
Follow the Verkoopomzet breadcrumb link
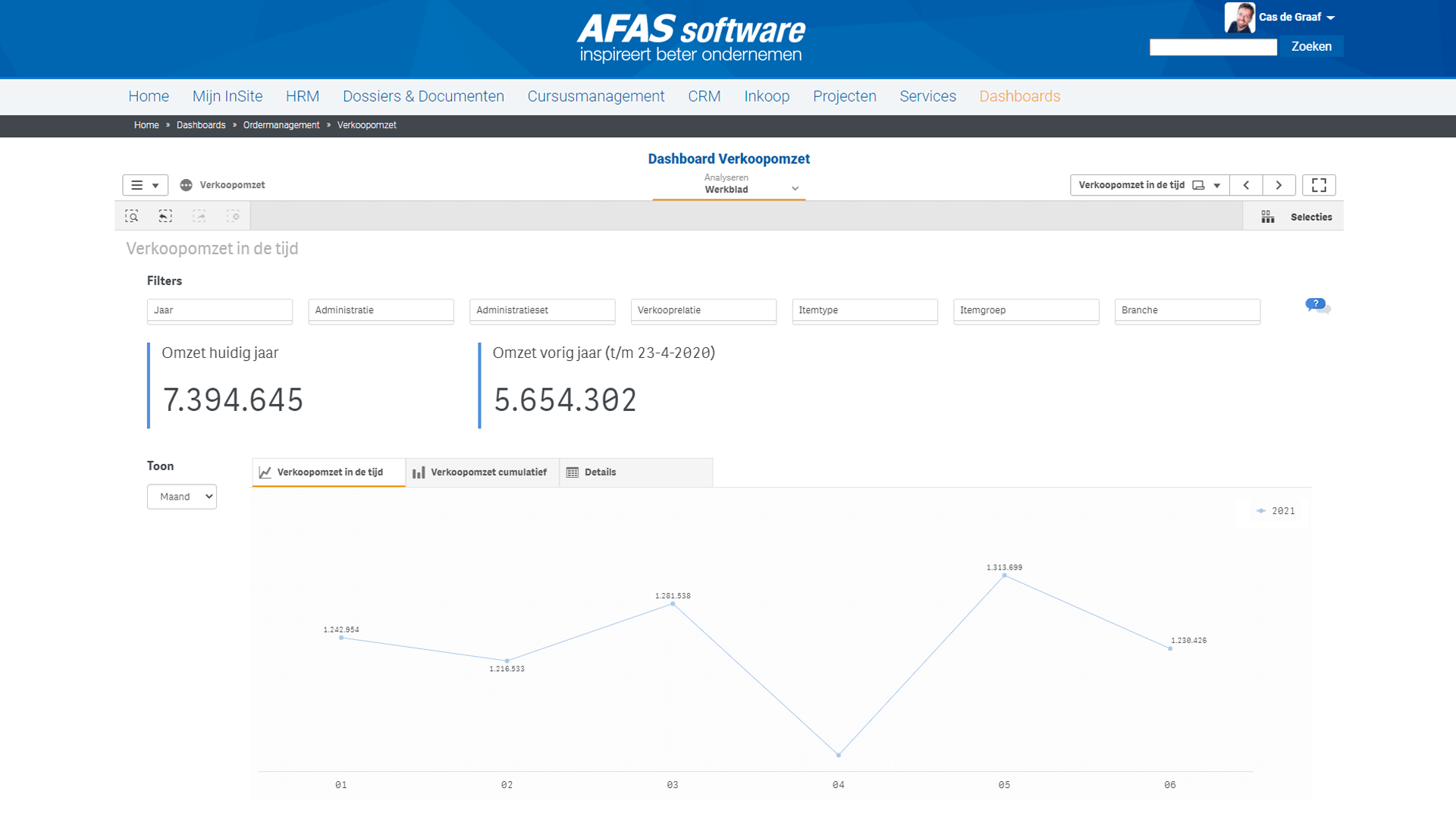coord(367,125)
